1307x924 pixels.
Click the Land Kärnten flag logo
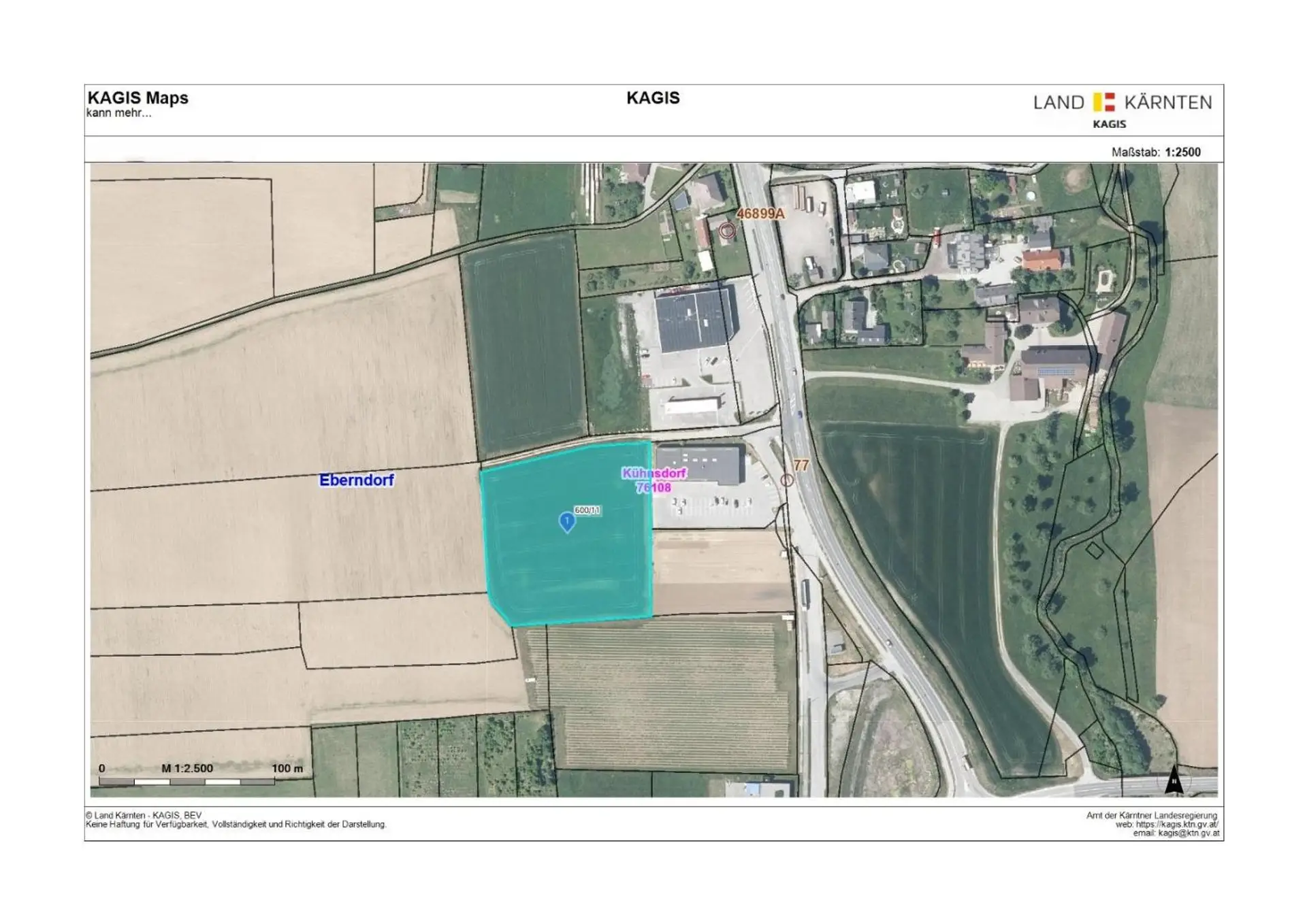coord(1103,102)
